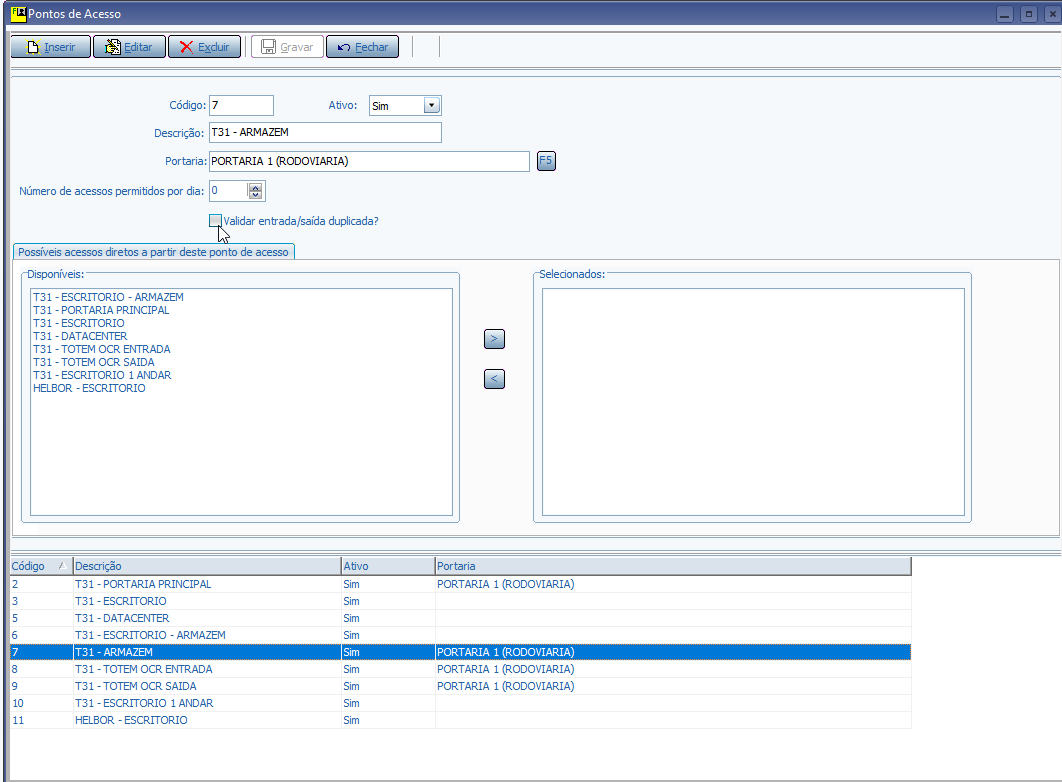Select T31 - ESCRITORIO 1 ANDAR in Disponíveis
1062x782 pixels.
102,375
